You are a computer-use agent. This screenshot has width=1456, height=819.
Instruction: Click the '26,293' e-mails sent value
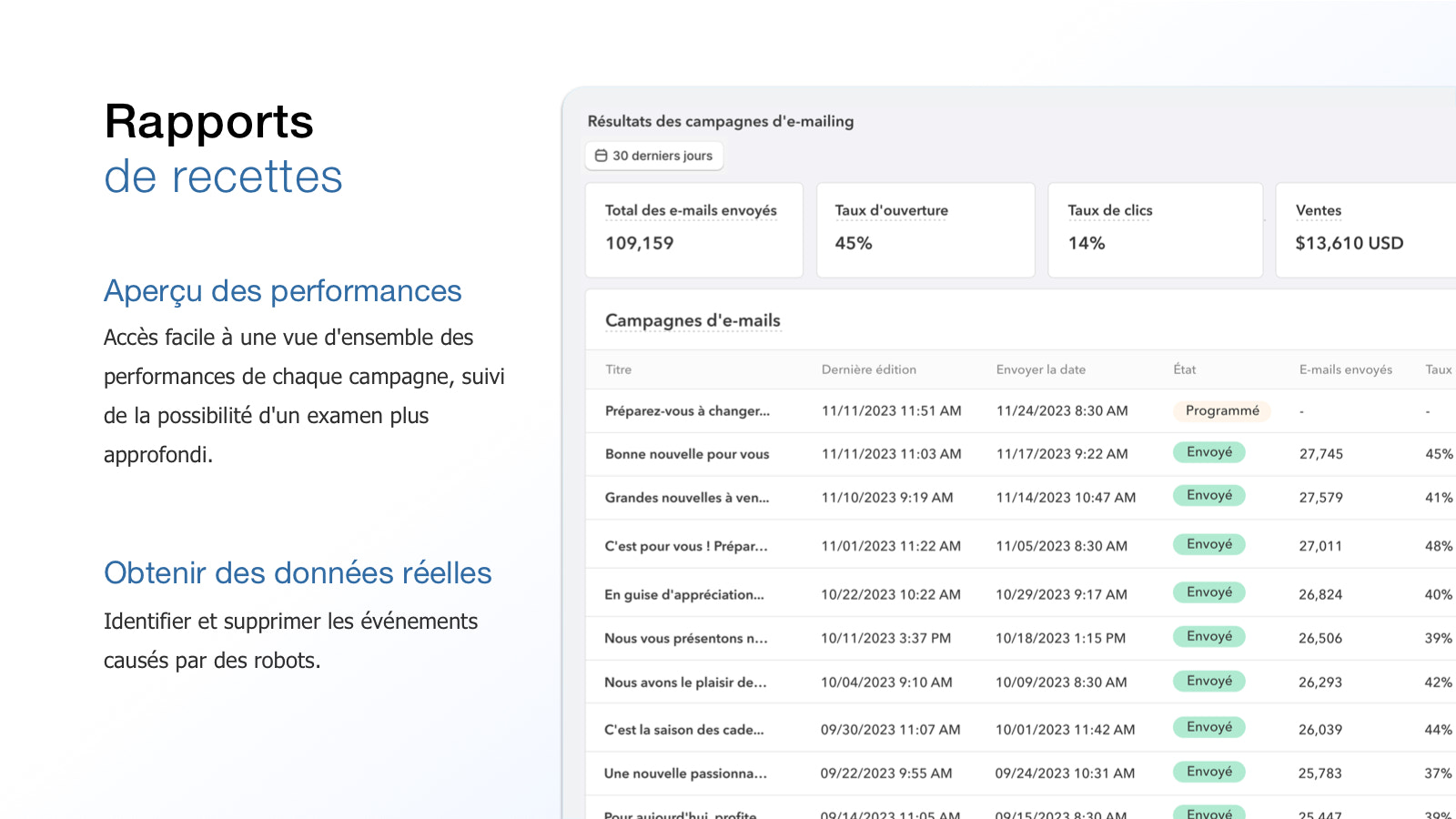pos(1320,682)
